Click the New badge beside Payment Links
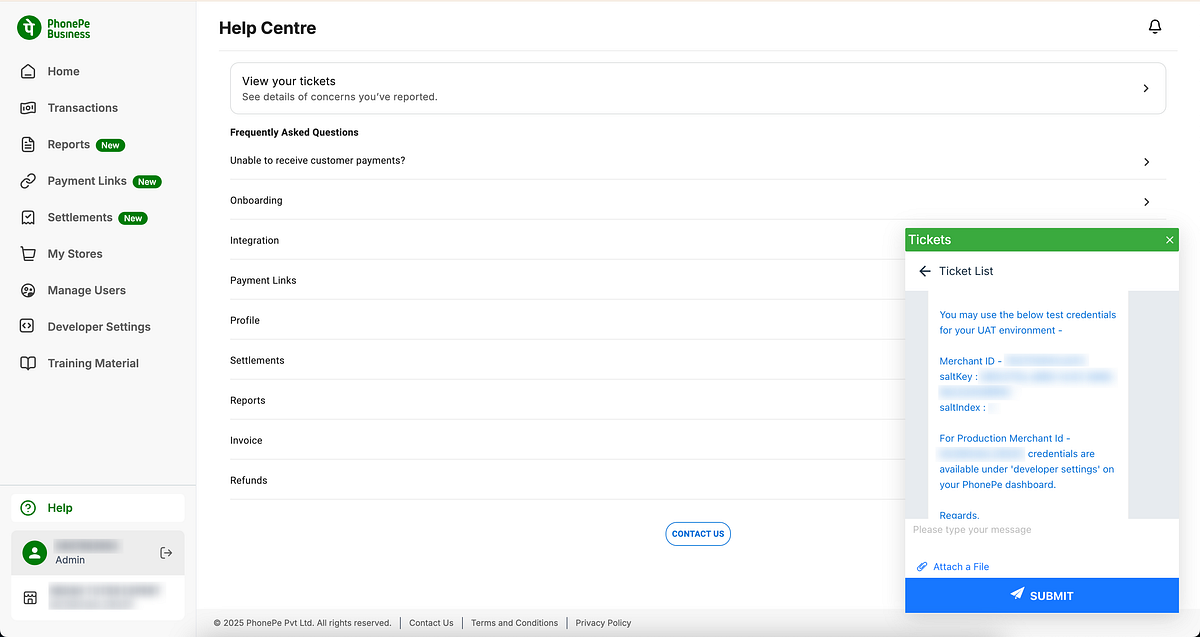The width and height of the screenshot is (1200, 637). click(147, 182)
